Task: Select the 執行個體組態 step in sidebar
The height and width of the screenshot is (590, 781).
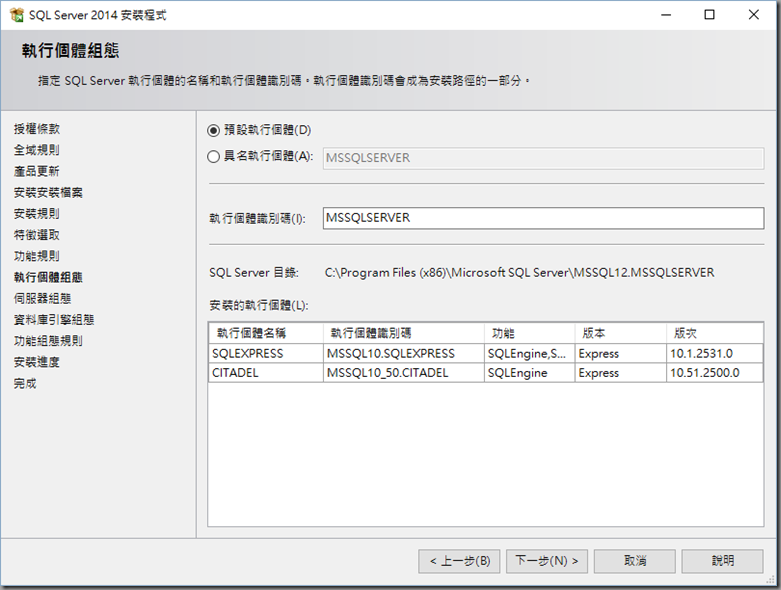Action: click(x=48, y=277)
